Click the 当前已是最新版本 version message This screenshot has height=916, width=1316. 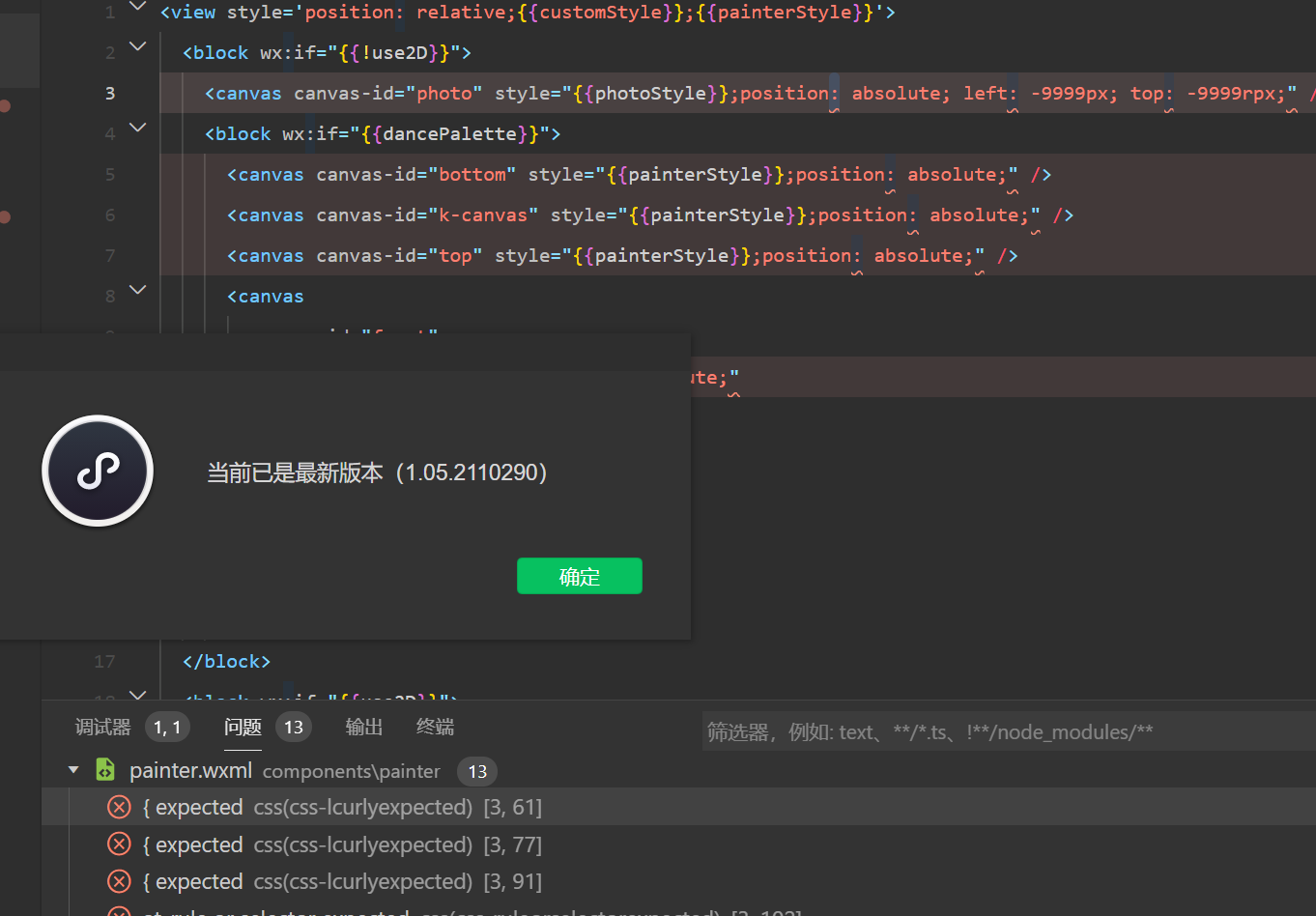pyautogui.click(x=378, y=472)
